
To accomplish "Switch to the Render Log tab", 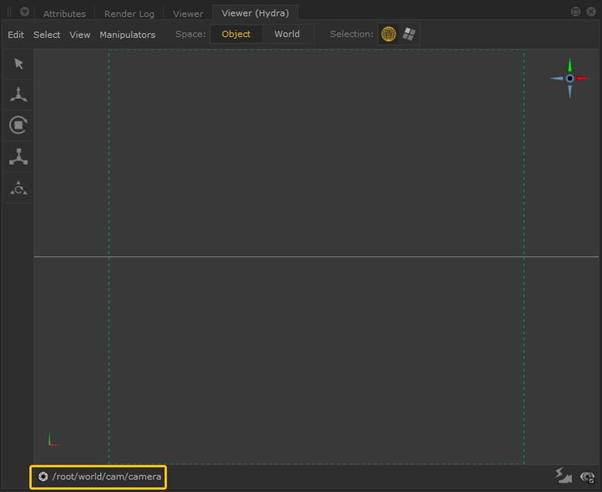I will click(x=129, y=14).
